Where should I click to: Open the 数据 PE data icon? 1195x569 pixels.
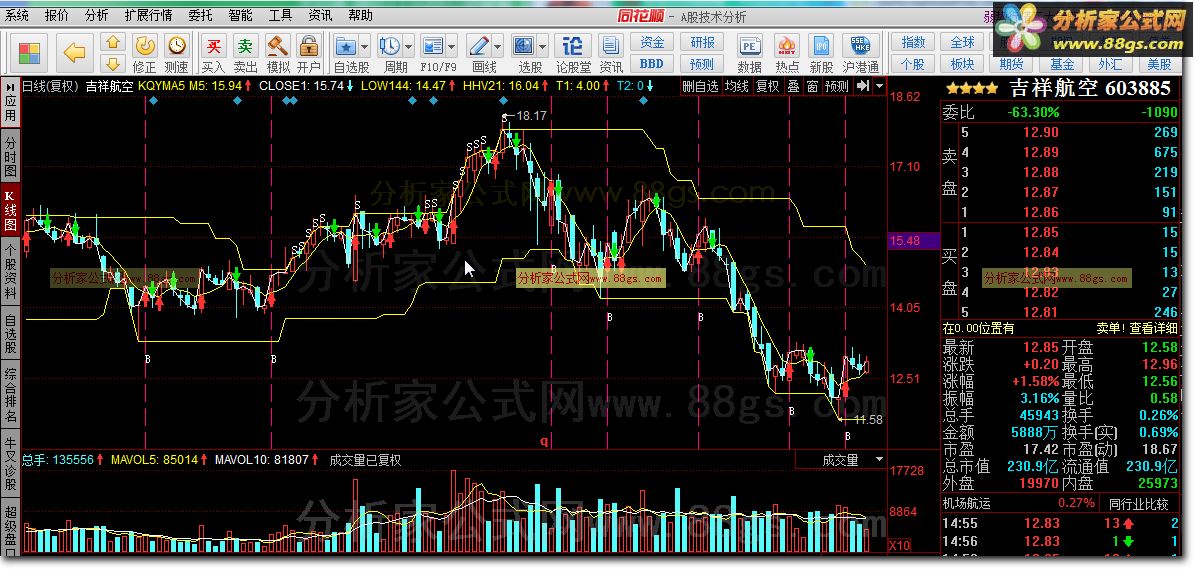750,45
